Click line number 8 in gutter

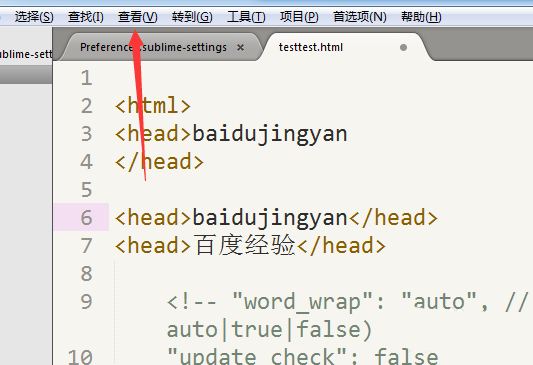[87, 273]
